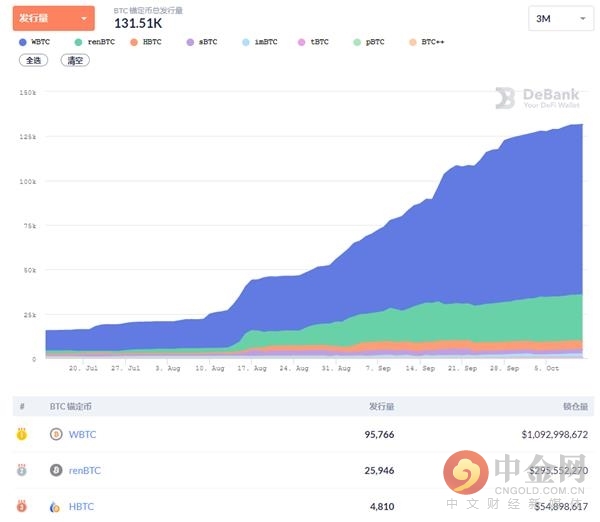
Task: Toggle the WBTC legend series
Action: pyautogui.click(x=34, y=42)
